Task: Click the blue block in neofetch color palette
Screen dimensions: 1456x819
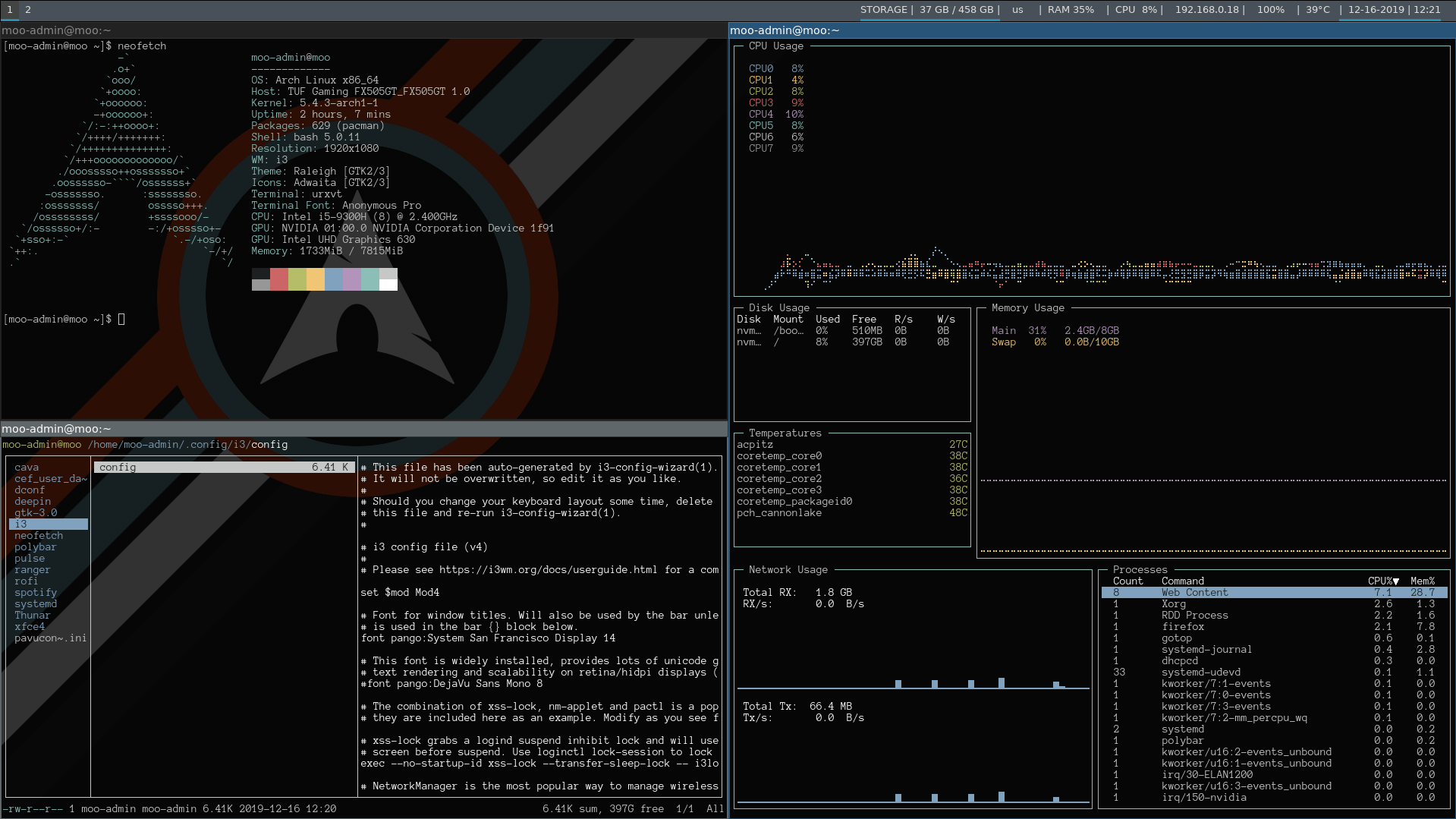Action: [x=334, y=279]
